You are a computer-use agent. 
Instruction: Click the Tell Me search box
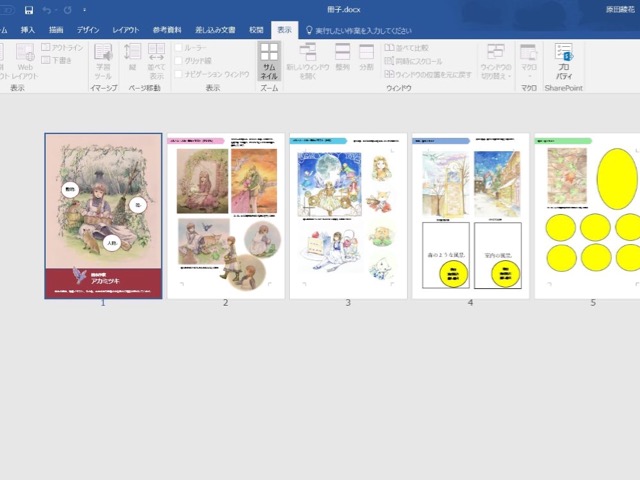[x=359, y=30]
